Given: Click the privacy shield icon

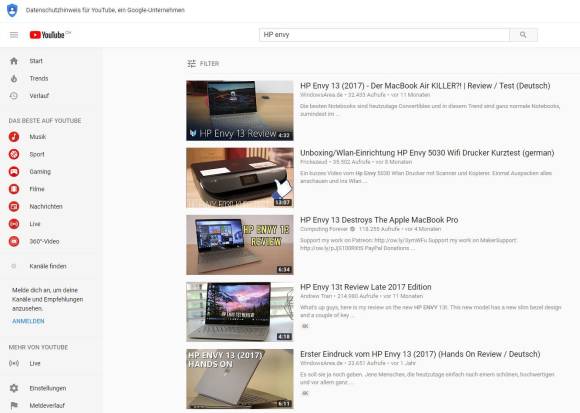Looking at the screenshot, I should [12, 10].
